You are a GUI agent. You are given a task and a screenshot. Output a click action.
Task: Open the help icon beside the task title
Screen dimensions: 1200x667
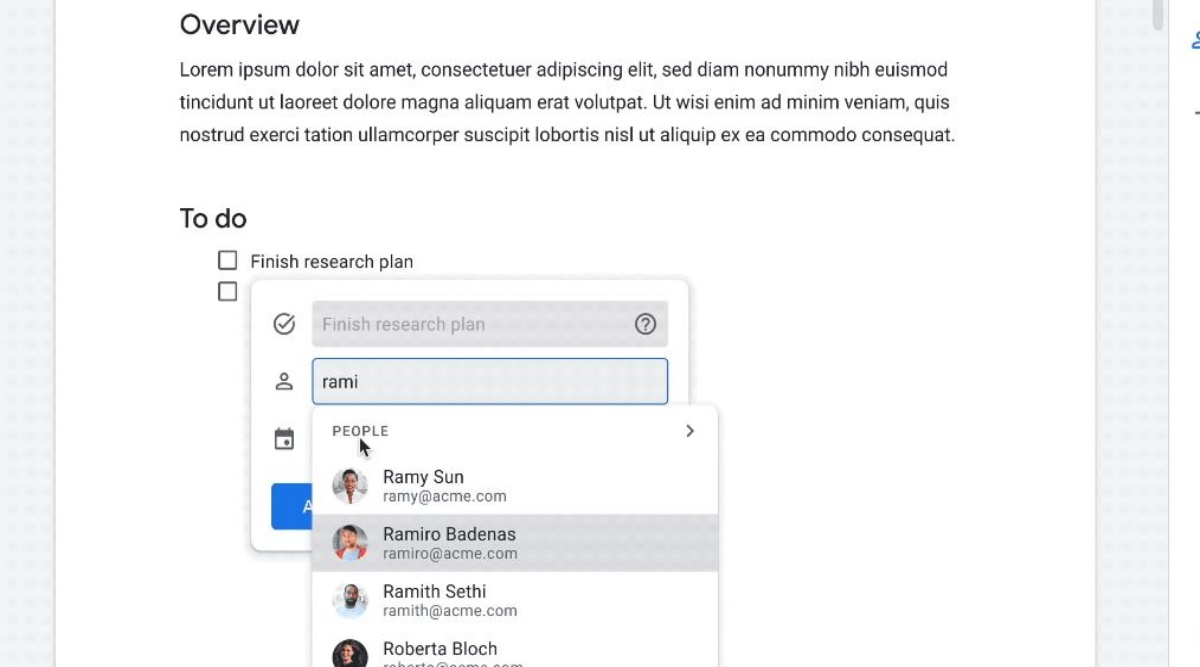[646, 323]
